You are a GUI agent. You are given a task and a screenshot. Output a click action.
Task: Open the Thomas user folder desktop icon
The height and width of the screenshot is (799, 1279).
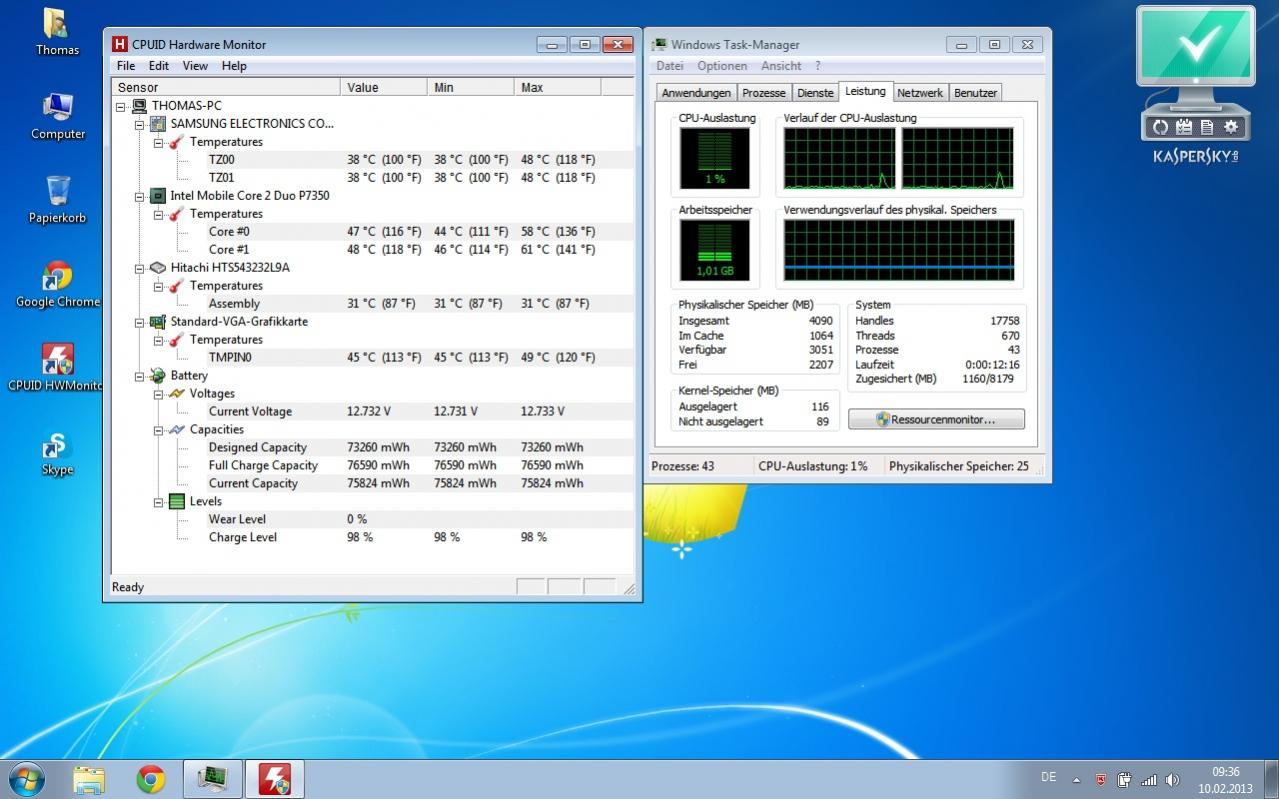[57, 32]
